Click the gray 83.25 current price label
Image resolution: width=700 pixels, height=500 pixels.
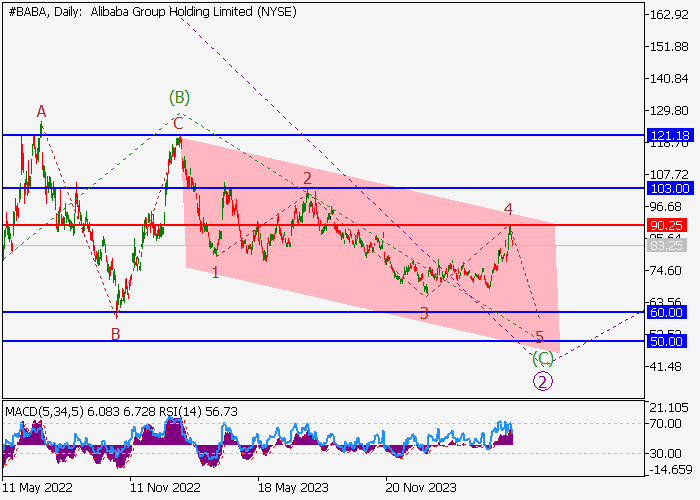tap(666, 246)
